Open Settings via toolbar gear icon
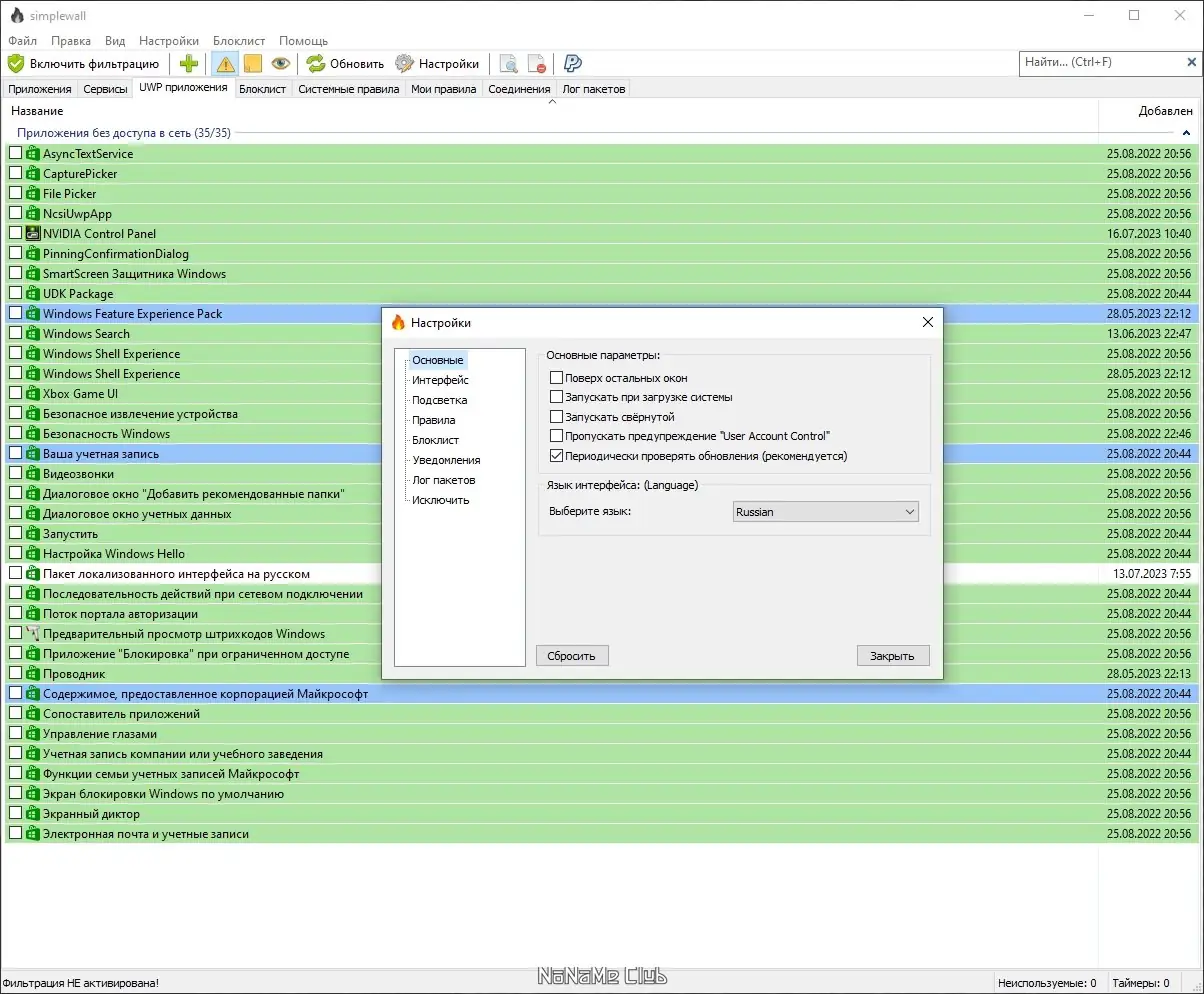Viewport: 1204px width, 994px height. coord(404,63)
